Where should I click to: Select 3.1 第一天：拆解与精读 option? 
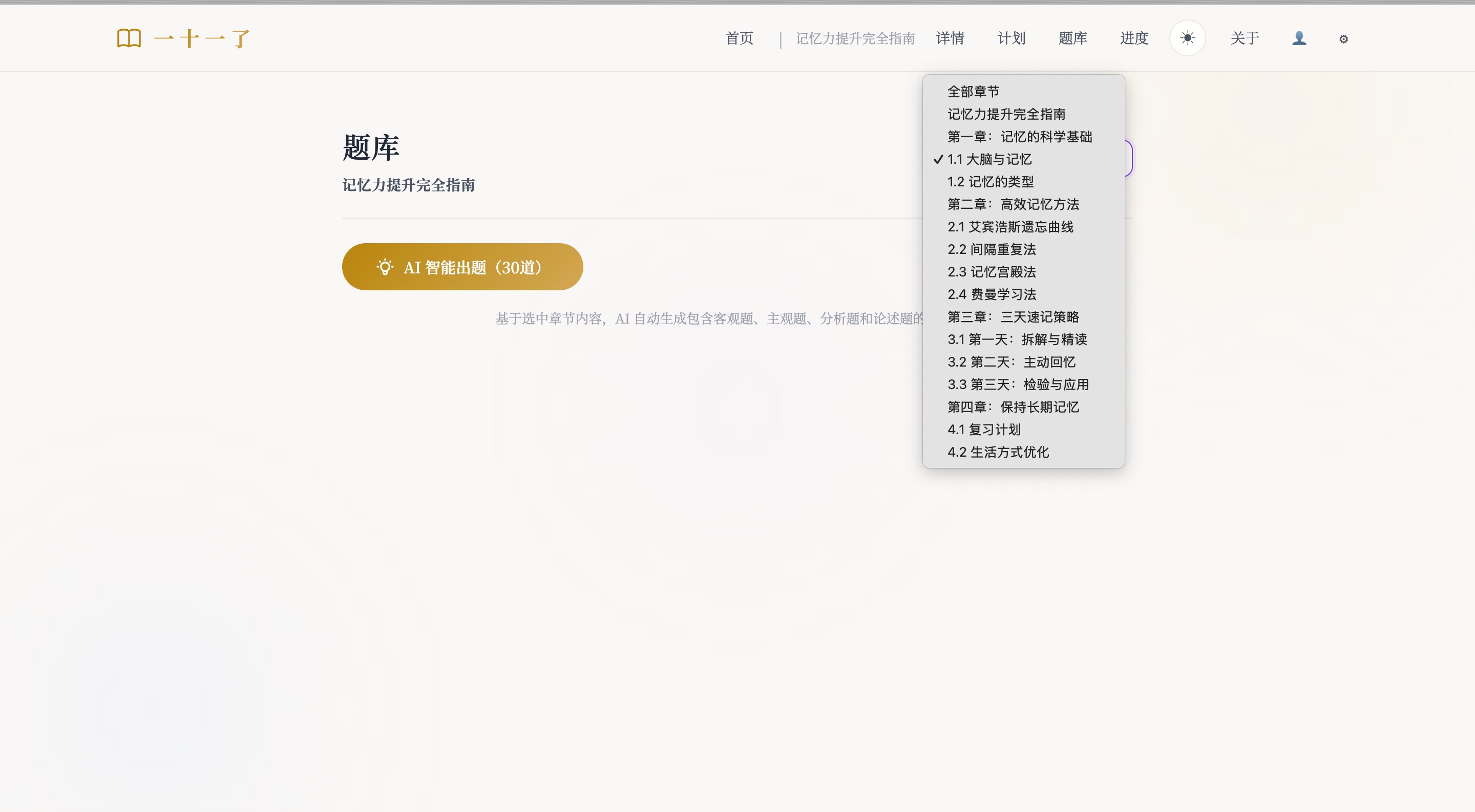pyautogui.click(x=1023, y=339)
